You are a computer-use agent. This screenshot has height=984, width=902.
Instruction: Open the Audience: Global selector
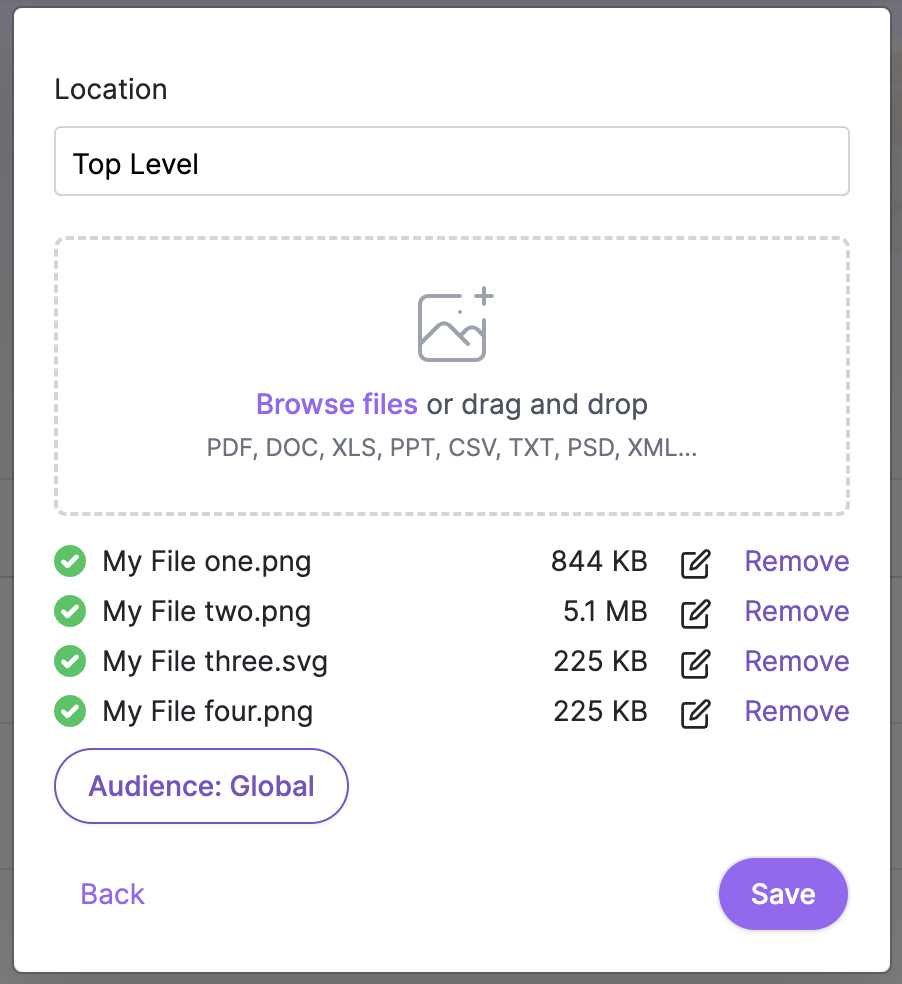(x=200, y=786)
